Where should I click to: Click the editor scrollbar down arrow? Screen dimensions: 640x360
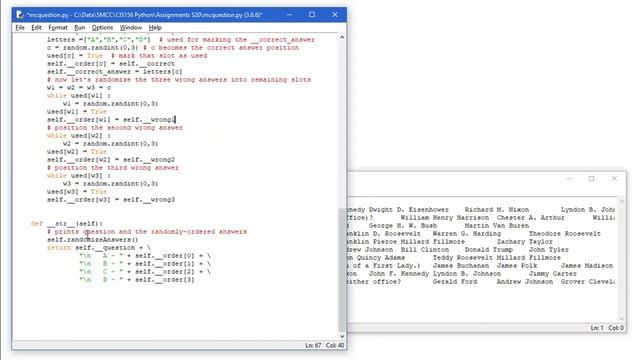point(342,336)
